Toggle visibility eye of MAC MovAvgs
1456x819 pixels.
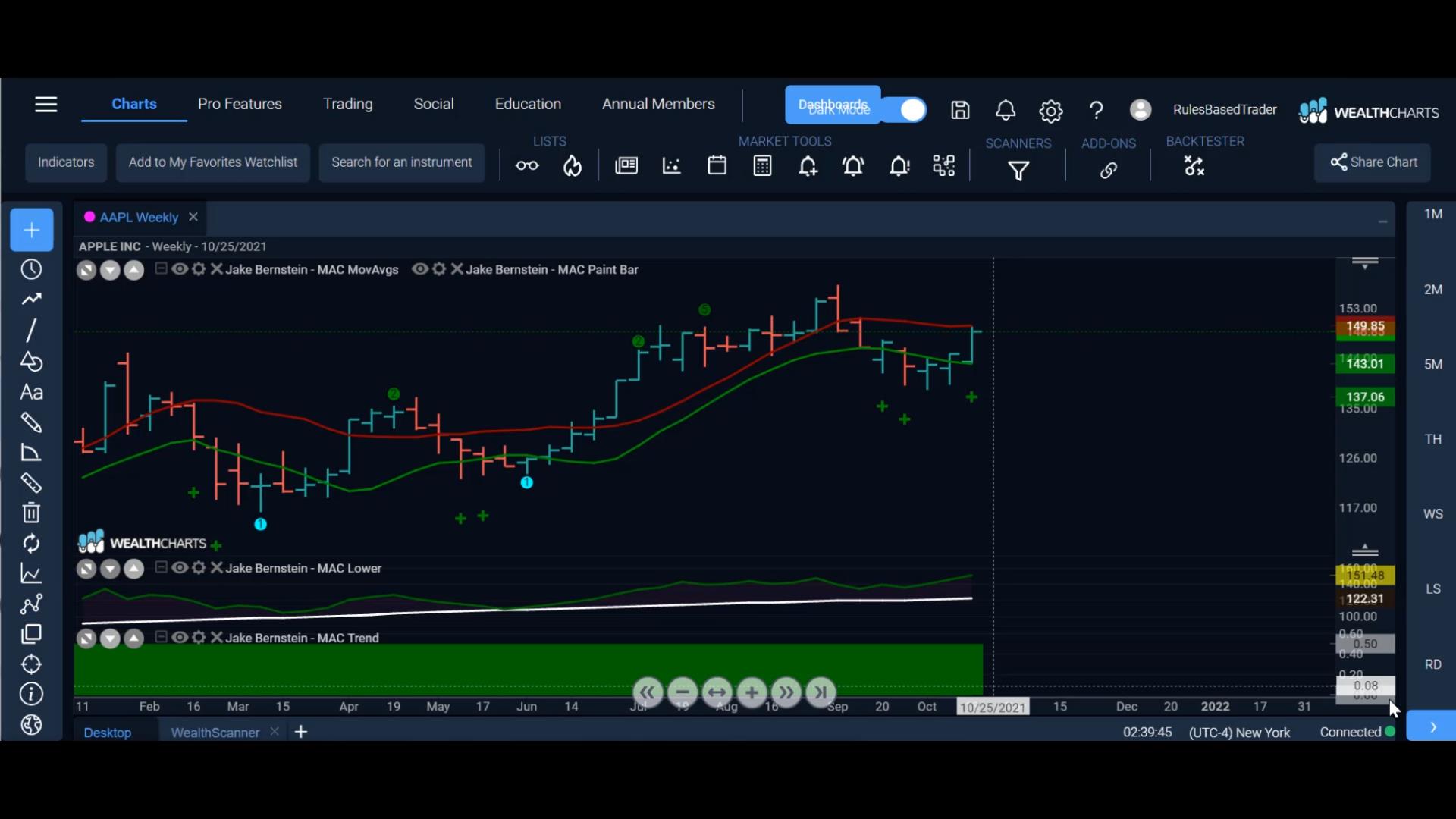pyautogui.click(x=180, y=269)
